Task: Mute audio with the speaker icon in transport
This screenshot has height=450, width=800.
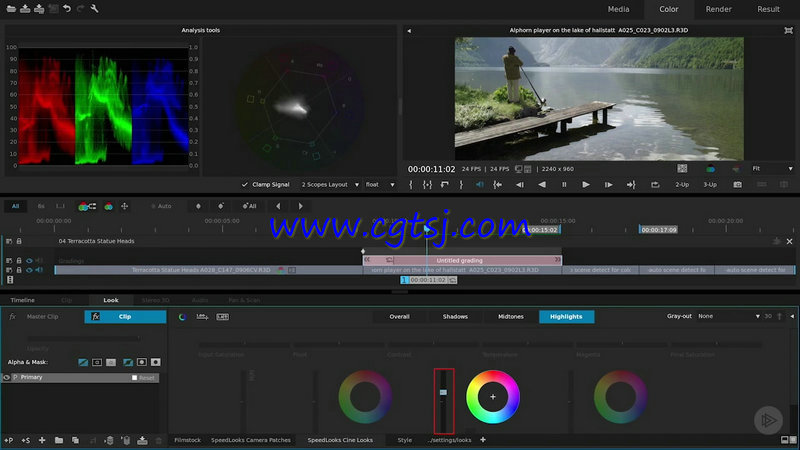Action: 480,185
